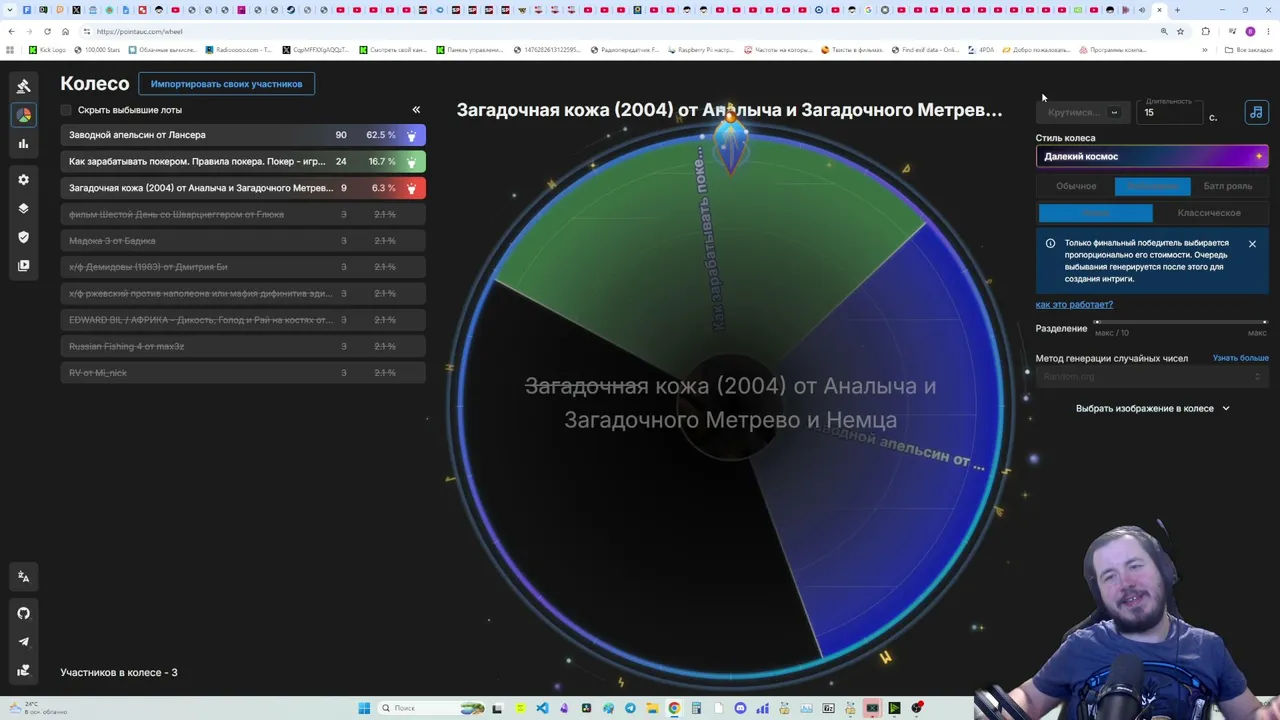Open the dropdown arrow on Крутимся button
This screenshot has width=1280, height=720.
[x=1114, y=113]
